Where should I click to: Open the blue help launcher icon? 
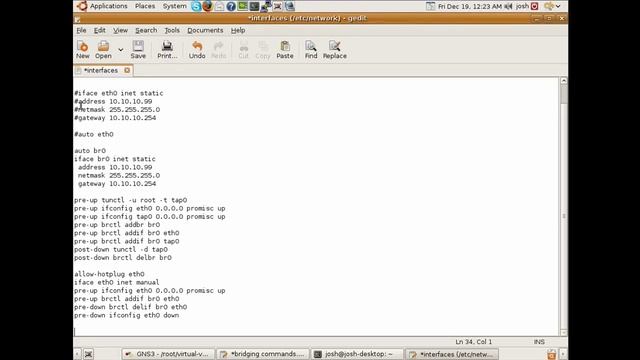[231, 6]
